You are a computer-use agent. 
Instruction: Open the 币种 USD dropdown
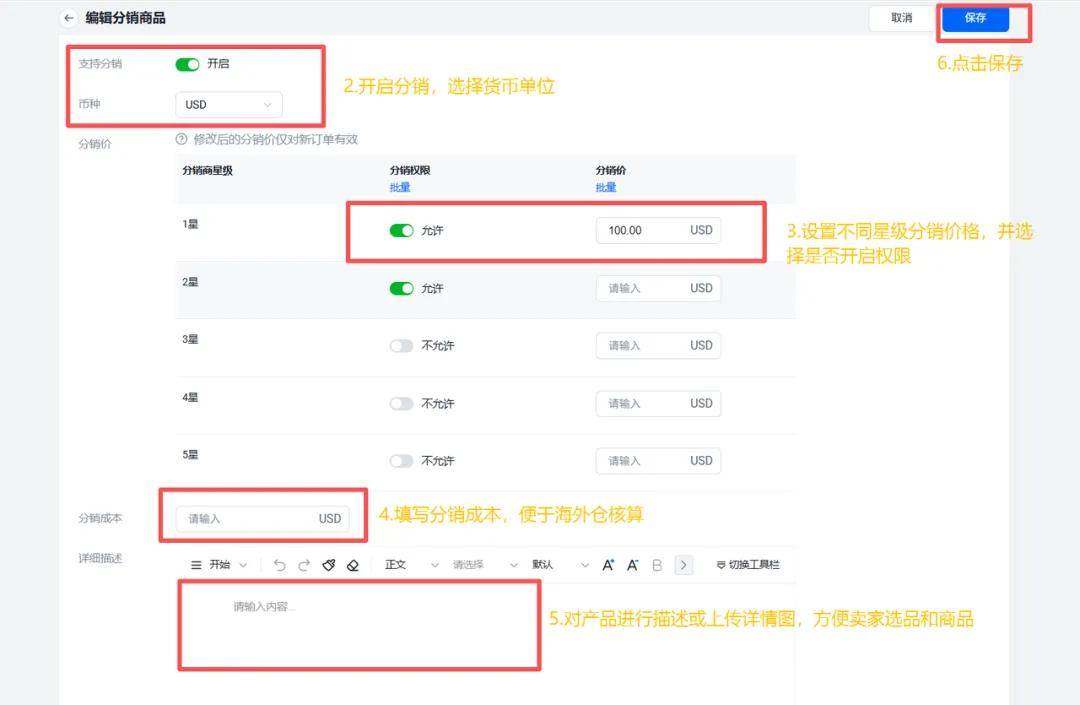pyautogui.click(x=228, y=105)
